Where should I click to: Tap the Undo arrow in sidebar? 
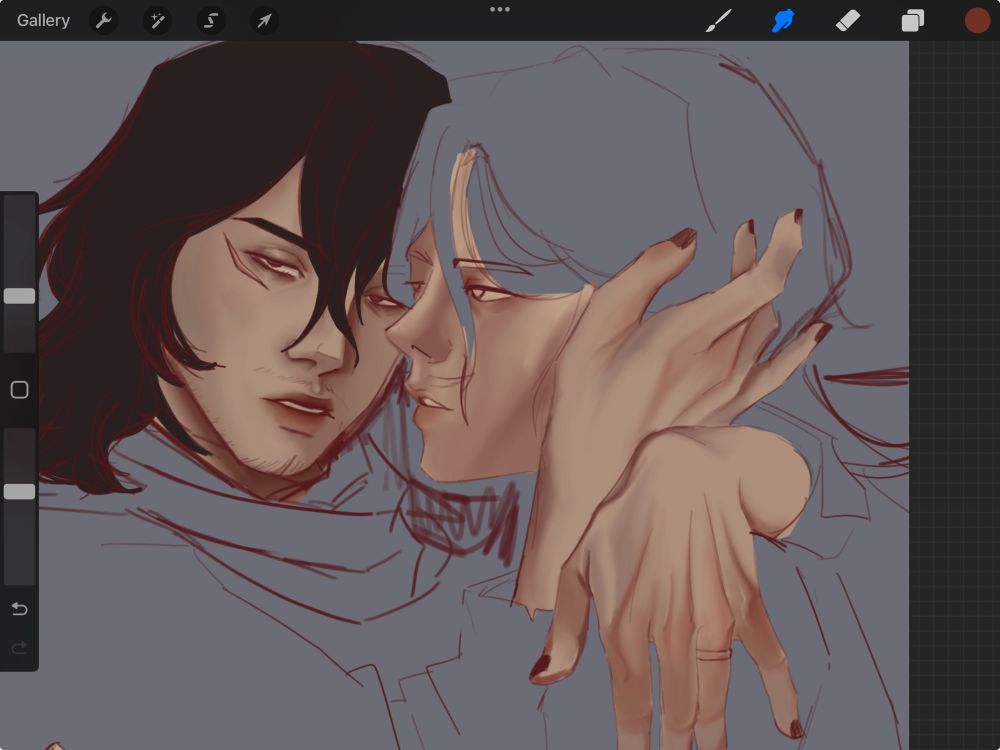click(x=19, y=609)
